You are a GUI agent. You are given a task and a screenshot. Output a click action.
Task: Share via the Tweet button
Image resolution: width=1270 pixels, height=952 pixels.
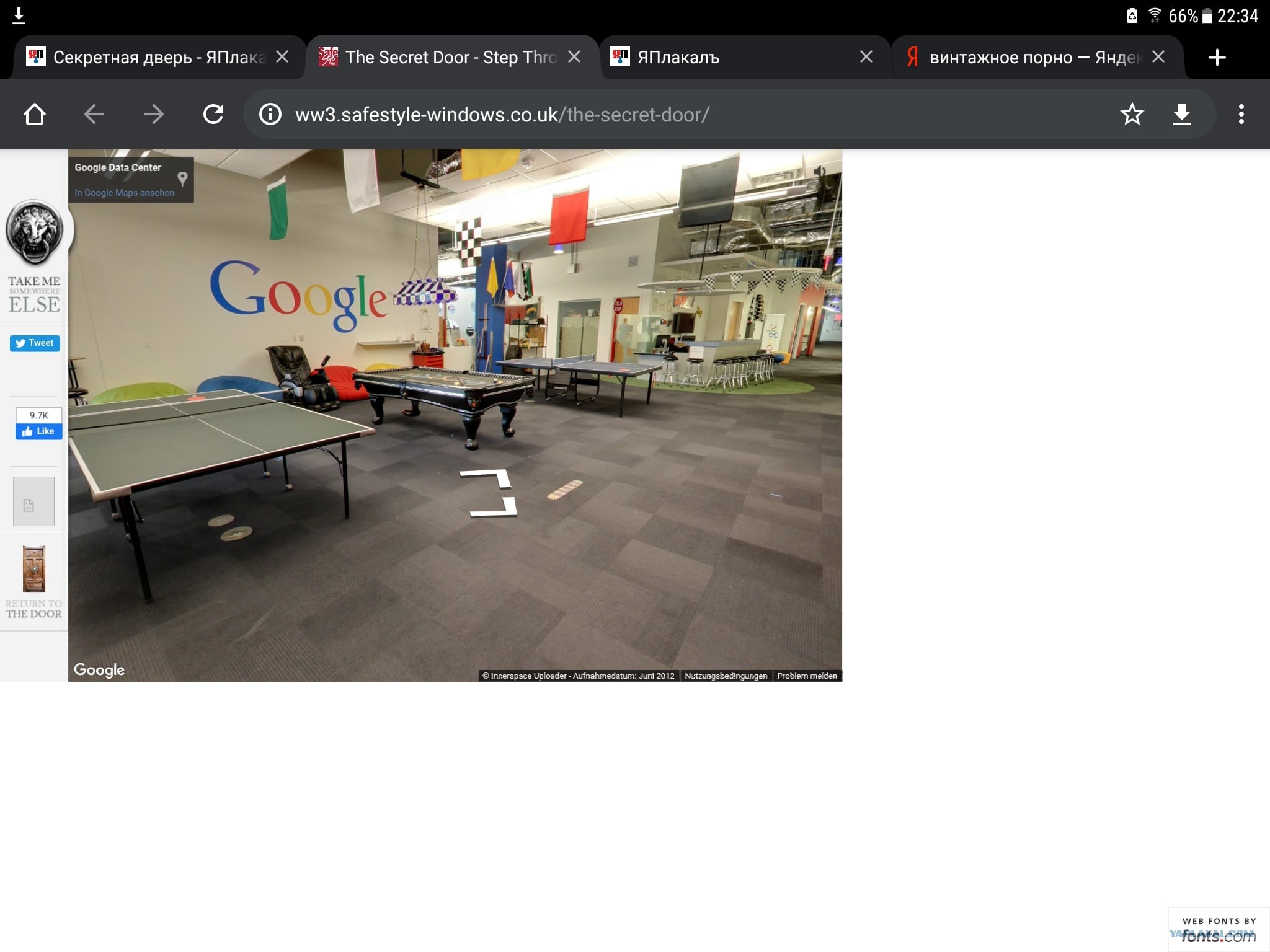point(35,343)
